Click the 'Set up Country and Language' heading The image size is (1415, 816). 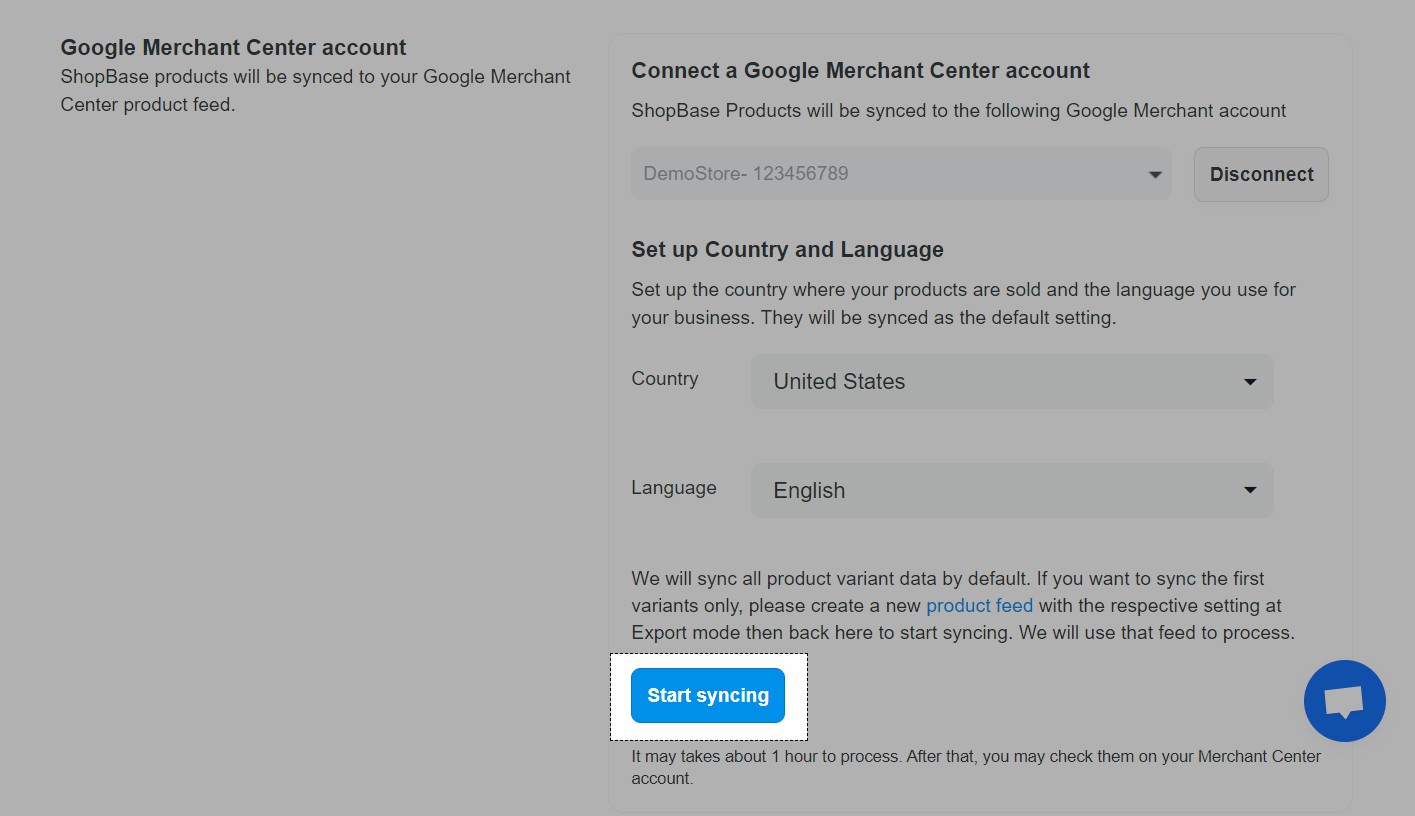pyautogui.click(x=787, y=249)
